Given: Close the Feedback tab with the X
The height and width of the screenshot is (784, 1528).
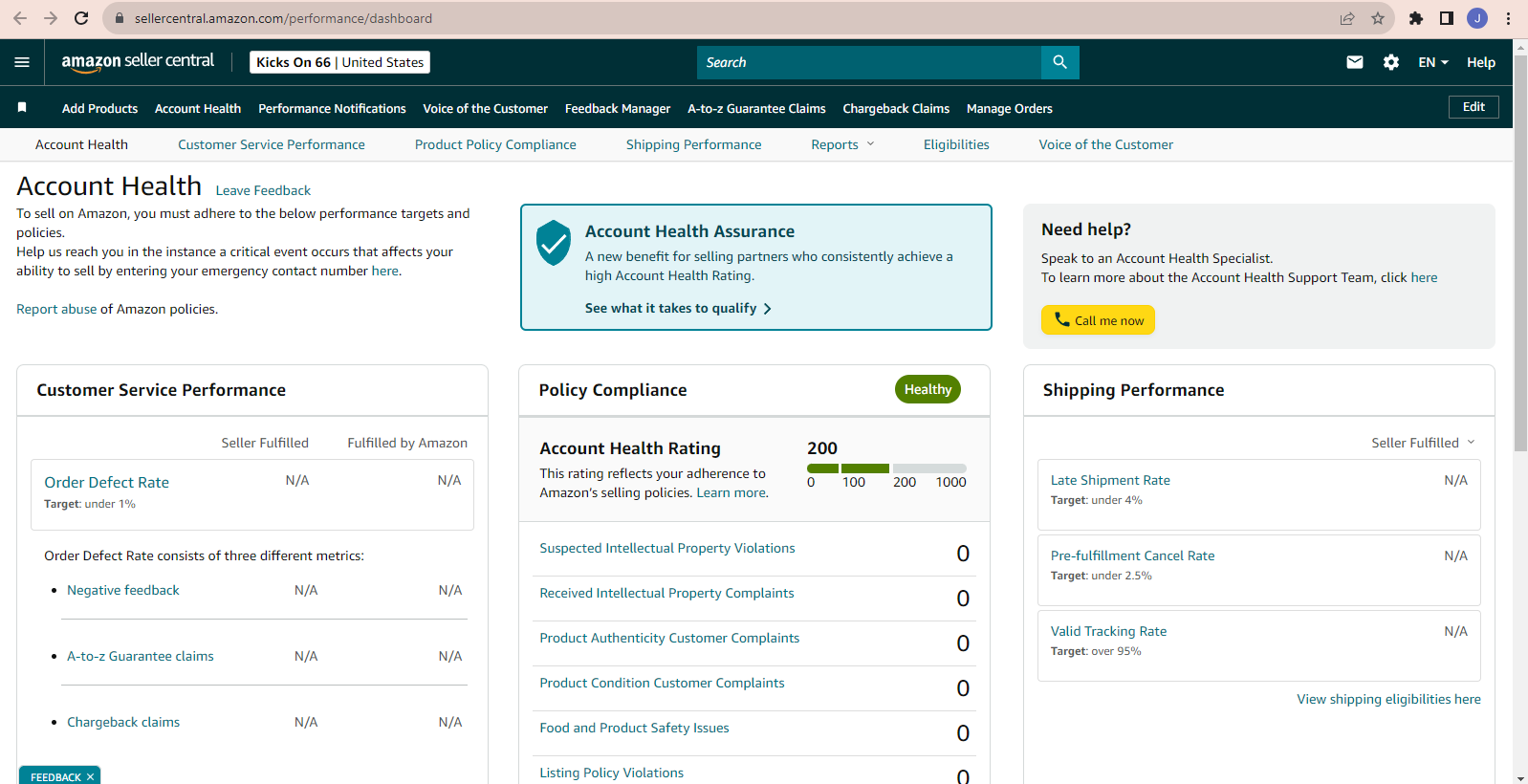Looking at the screenshot, I should click(90, 777).
